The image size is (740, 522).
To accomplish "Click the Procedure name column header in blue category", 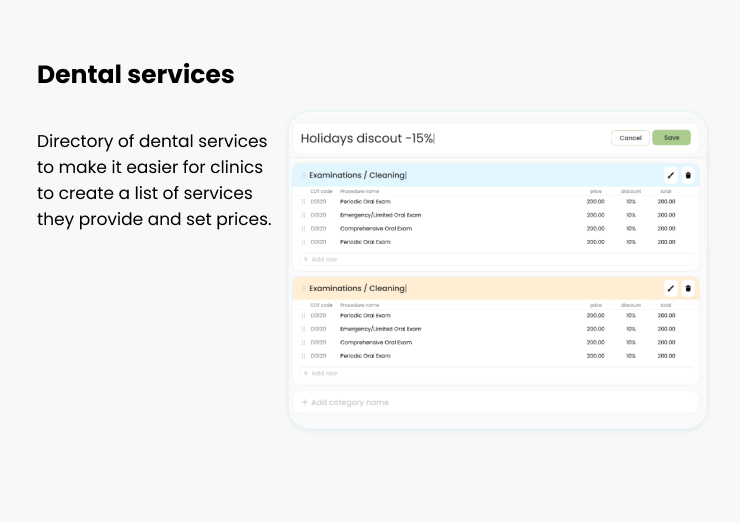I will pyautogui.click(x=360, y=192).
